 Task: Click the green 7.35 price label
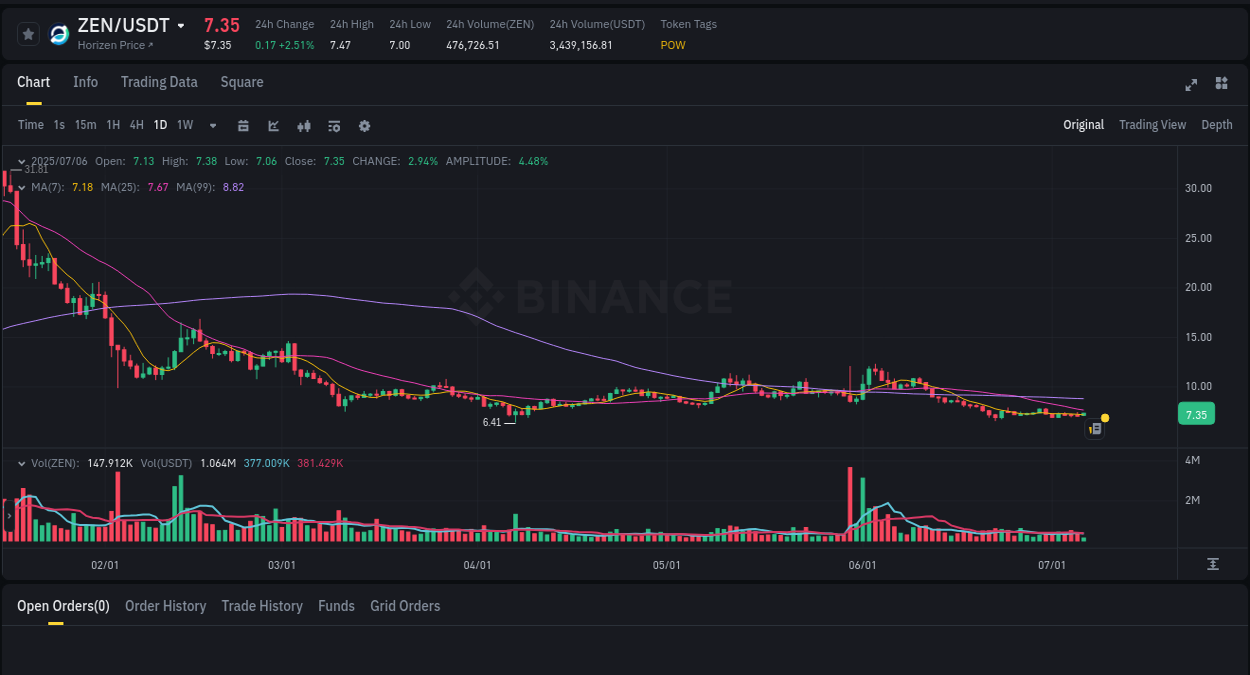[1196, 413]
